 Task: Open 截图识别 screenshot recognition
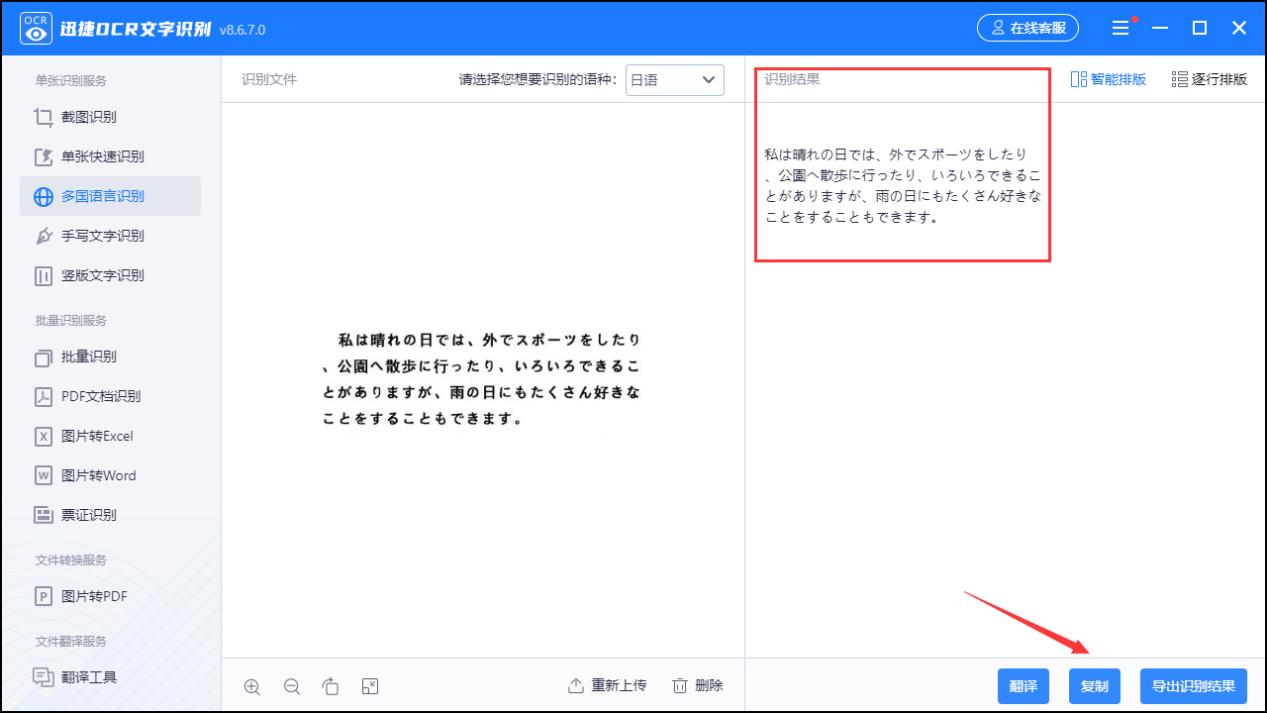pos(110,118)
